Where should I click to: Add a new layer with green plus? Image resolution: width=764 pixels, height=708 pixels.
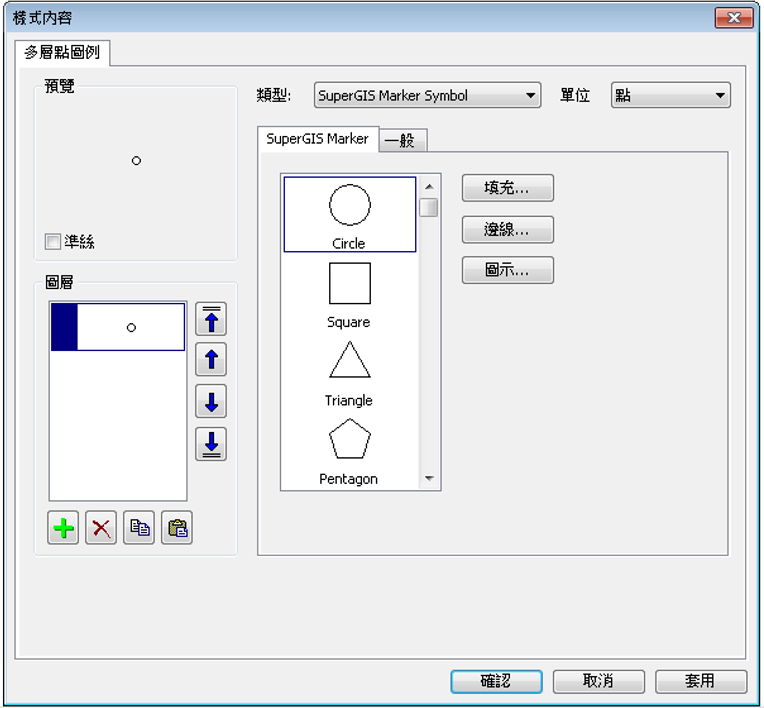click(x=63, y=528)
